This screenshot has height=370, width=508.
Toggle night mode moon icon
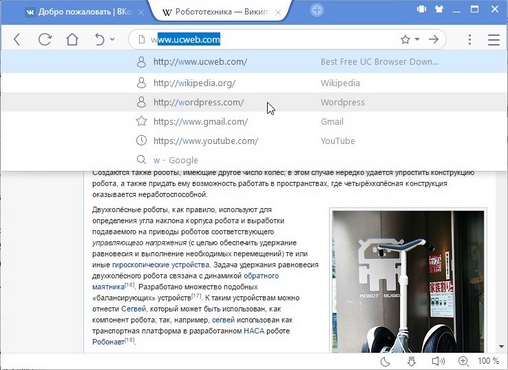click(385, 361)
